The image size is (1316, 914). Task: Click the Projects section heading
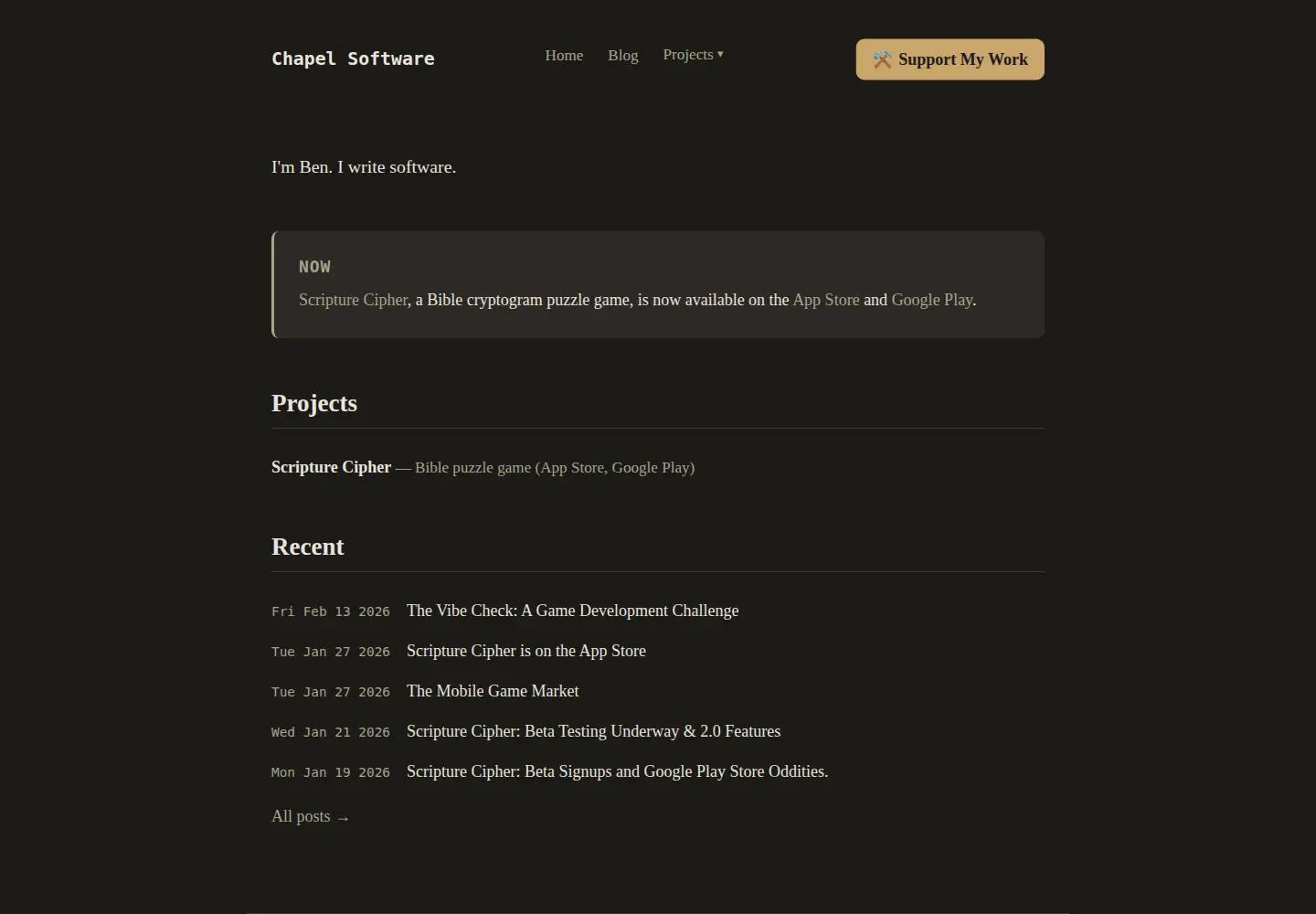click(x=314, y=403)
